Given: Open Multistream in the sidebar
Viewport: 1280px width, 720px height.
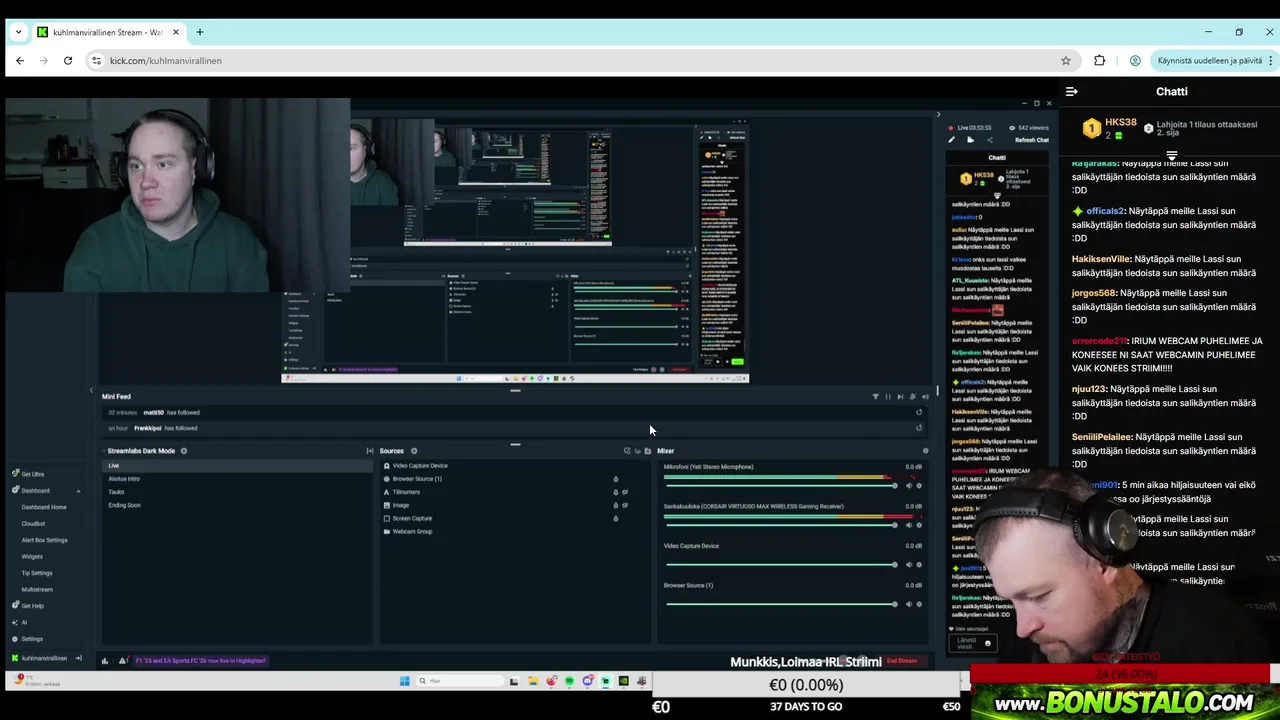Looking at the screenshot, I should 37,589.
